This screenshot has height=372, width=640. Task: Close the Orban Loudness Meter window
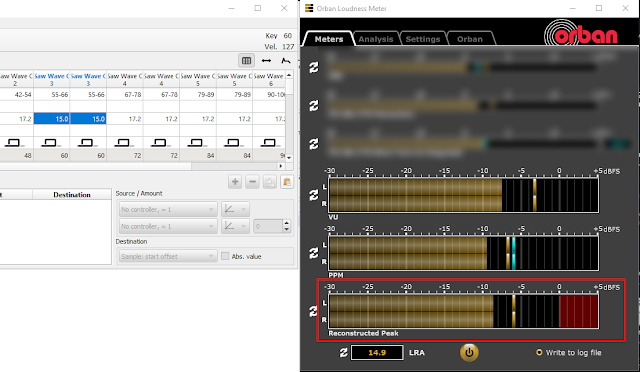point(625,8)
